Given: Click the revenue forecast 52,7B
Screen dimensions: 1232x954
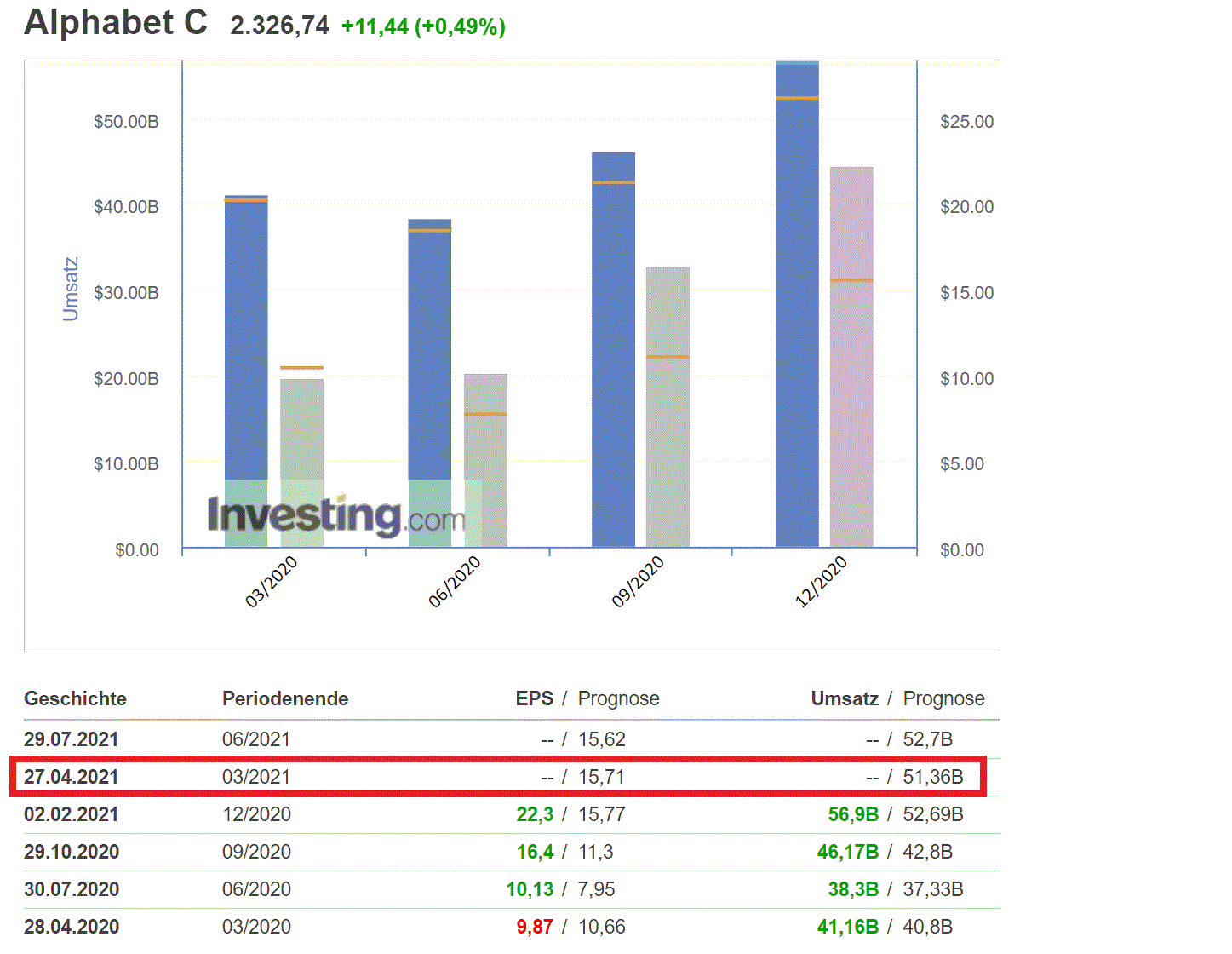Looking at the screenshot, I should click(928, 739).
